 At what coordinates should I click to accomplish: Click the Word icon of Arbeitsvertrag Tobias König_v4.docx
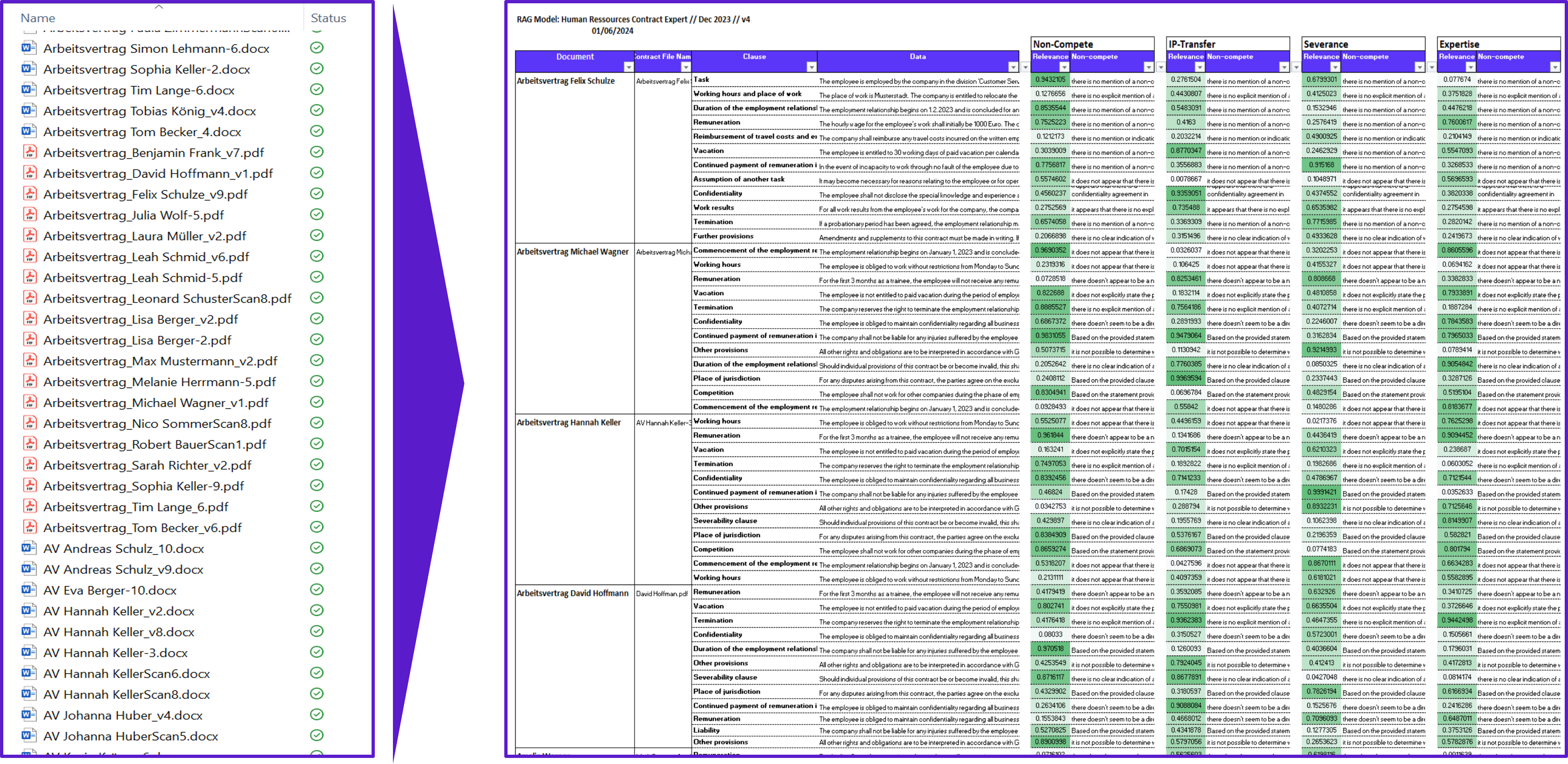tap(28, 110)
